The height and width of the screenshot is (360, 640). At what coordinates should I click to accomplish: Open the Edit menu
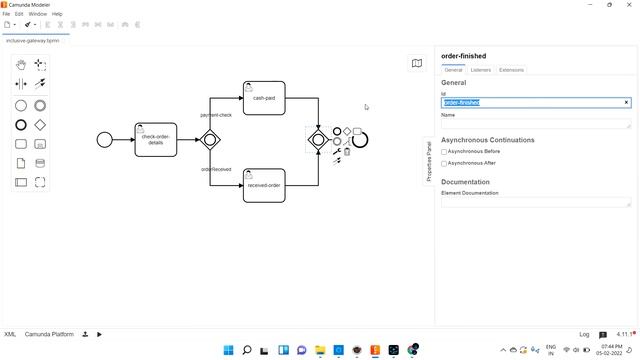(x=19, y=14)
